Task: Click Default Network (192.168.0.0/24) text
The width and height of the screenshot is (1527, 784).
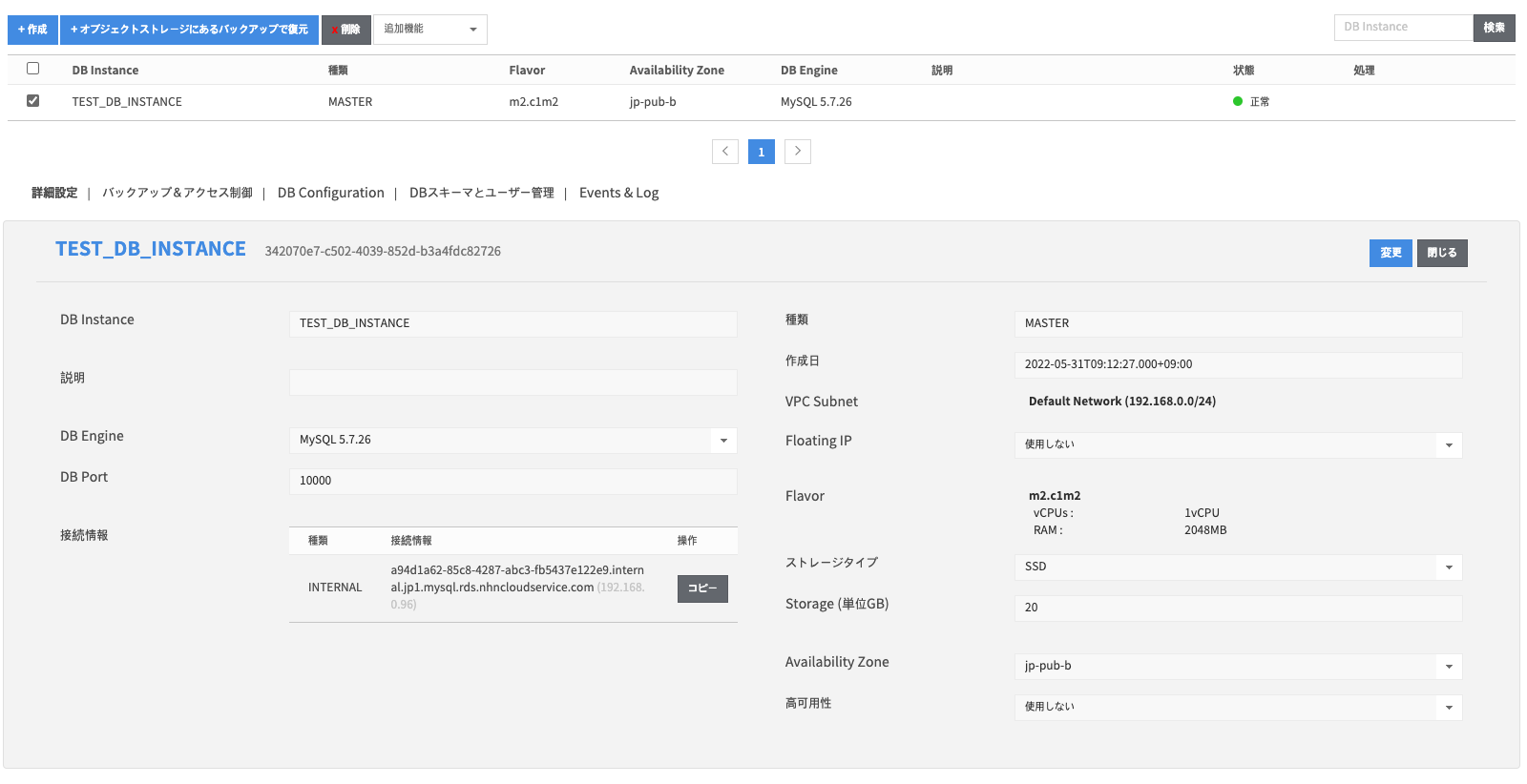Action: click(x=1122, y=402)
